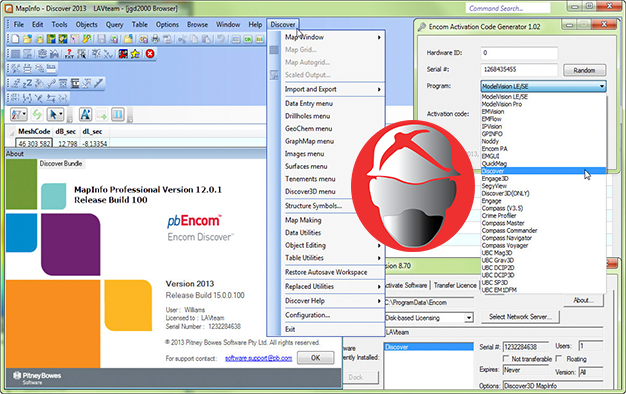Click the Command Search box
This screenshot has width=626, height=394.
pyautogui.click(x=507, y=8)
